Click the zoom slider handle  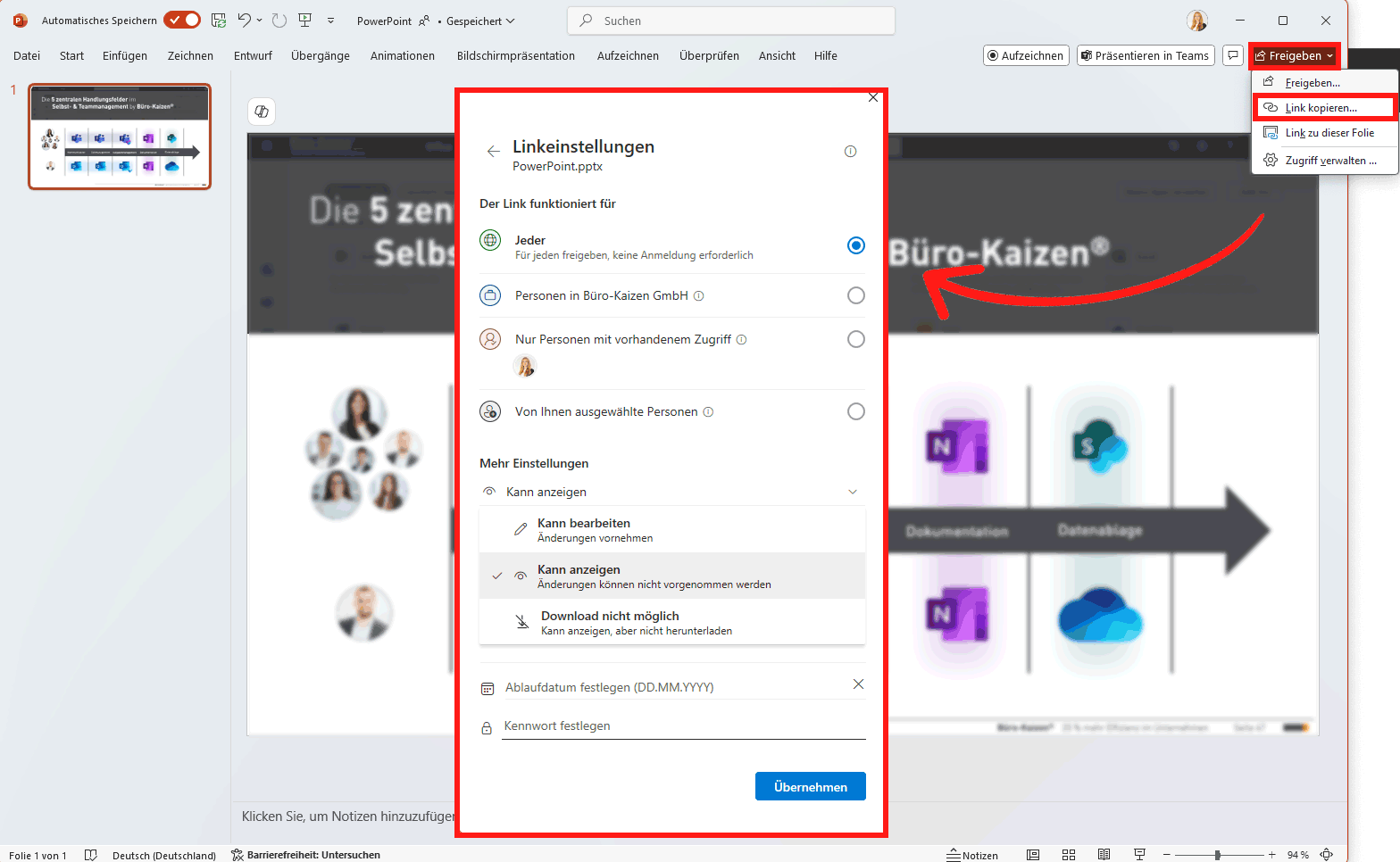tap(1217, 855)
